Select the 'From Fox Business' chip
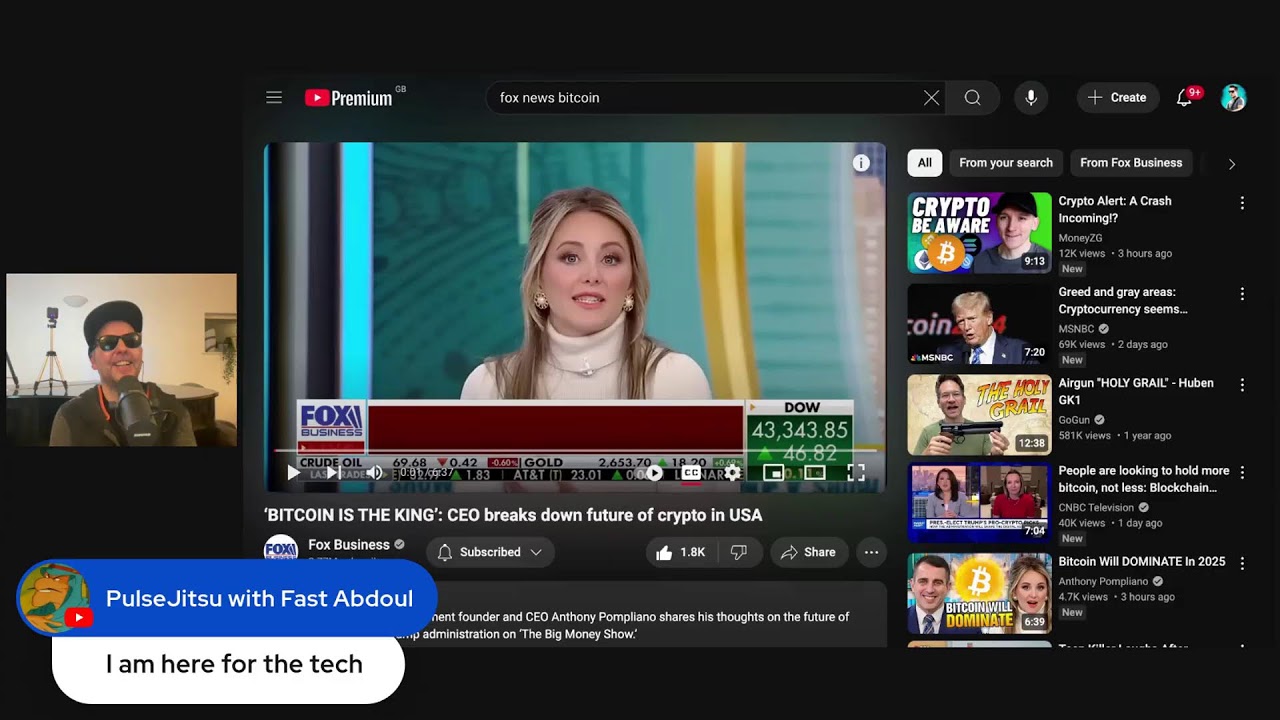This screenshot has width=1280, height=720. (1131, 163)
